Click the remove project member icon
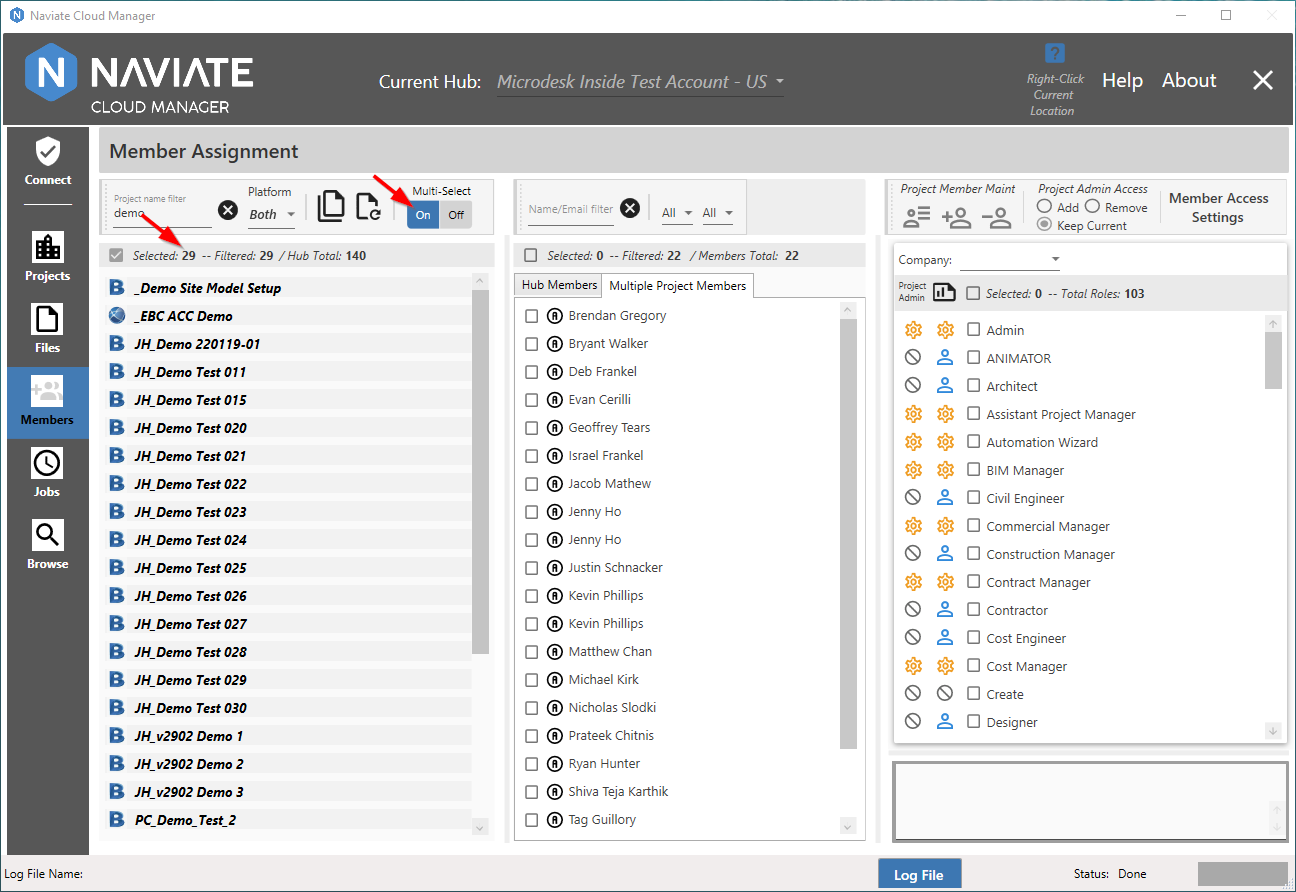The height and width of the screenshot is (892, 1296). [x=995, y=217]
